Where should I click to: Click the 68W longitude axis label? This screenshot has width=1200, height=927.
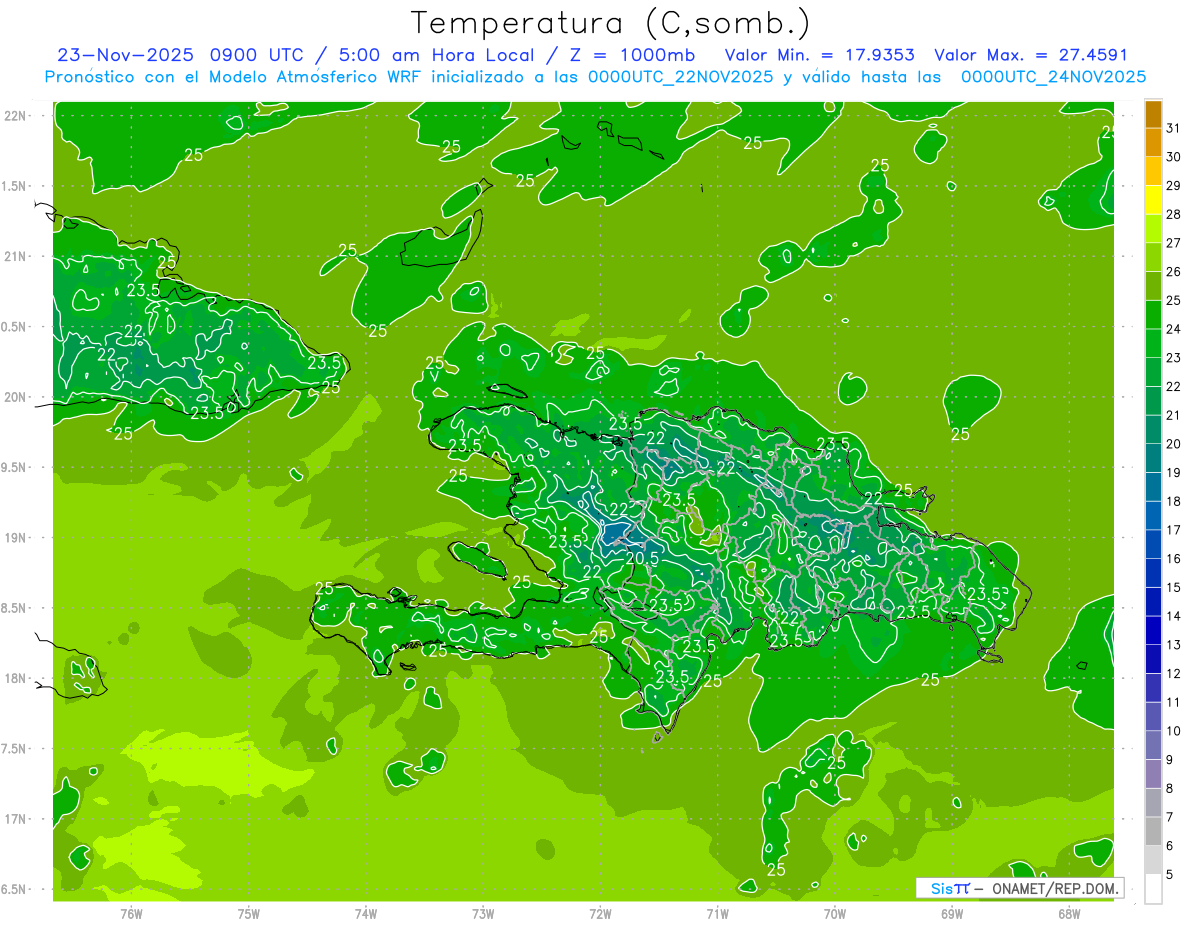coord(1069,913)
